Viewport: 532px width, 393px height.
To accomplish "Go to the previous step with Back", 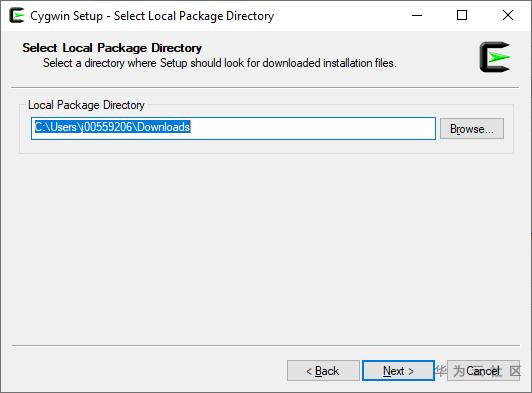I will [323, 371].
